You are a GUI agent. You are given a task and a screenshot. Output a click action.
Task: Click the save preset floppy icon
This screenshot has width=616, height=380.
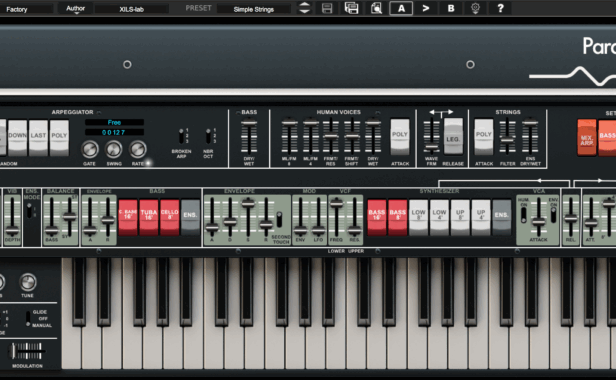coord(327,8)
